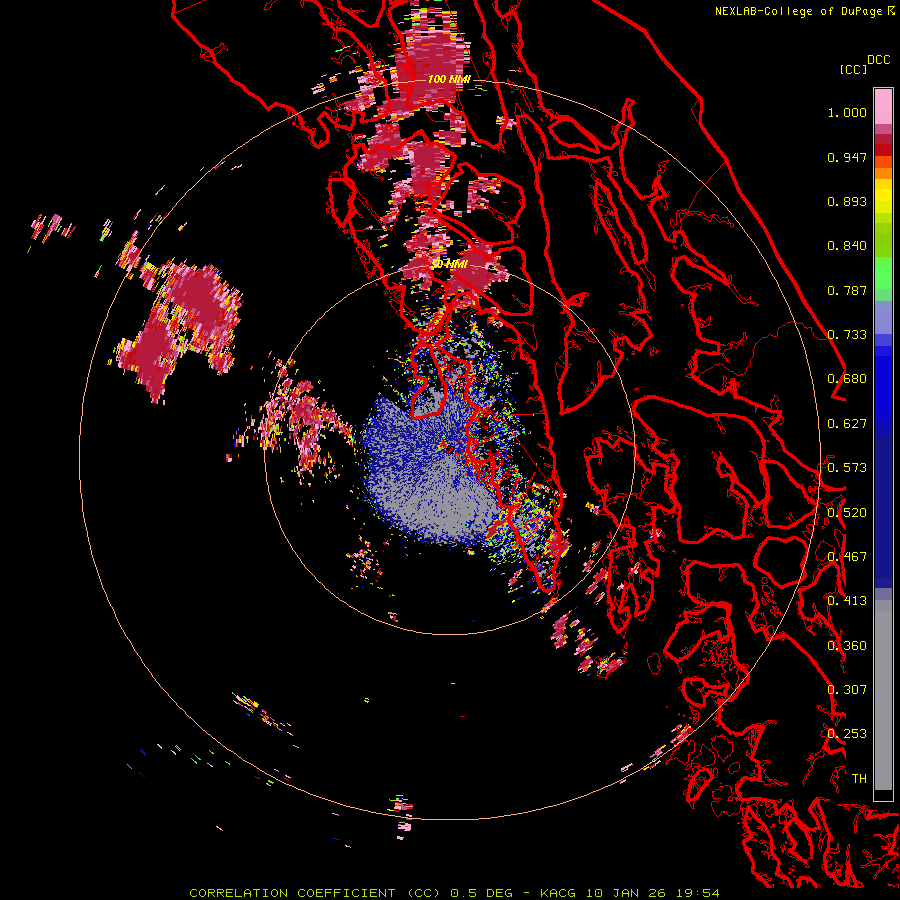This screenshot has width=900, height=900.
Task: Select the 0.787 scale value
Action: (x=847, y=290)
